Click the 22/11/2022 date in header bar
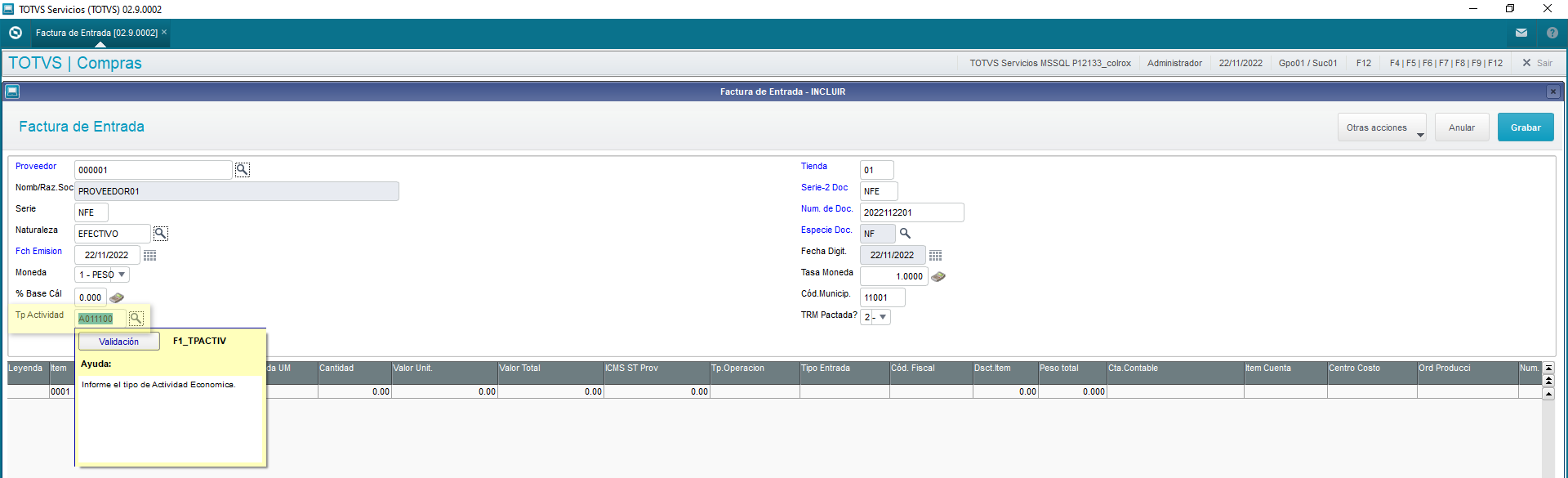 (1241, 63)
